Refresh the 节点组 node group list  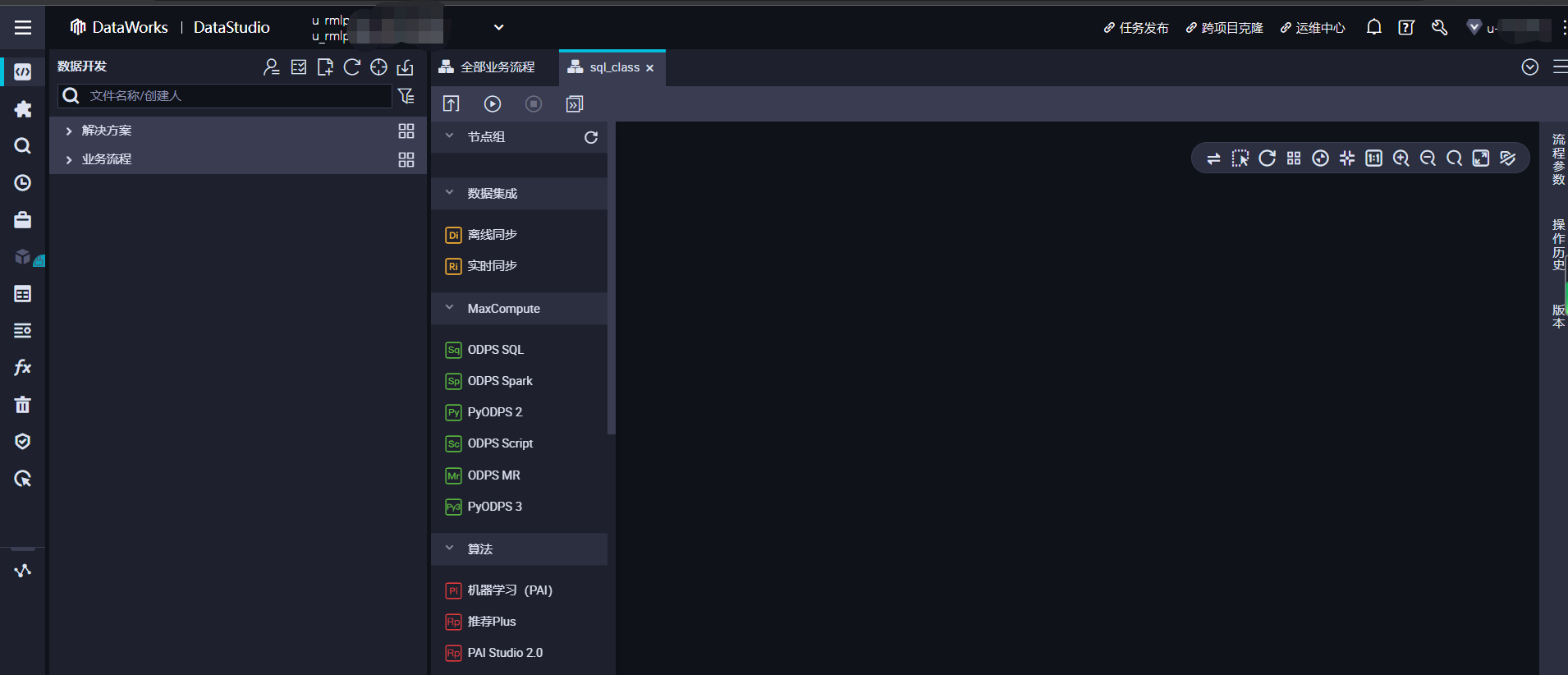tap(591, 137)
